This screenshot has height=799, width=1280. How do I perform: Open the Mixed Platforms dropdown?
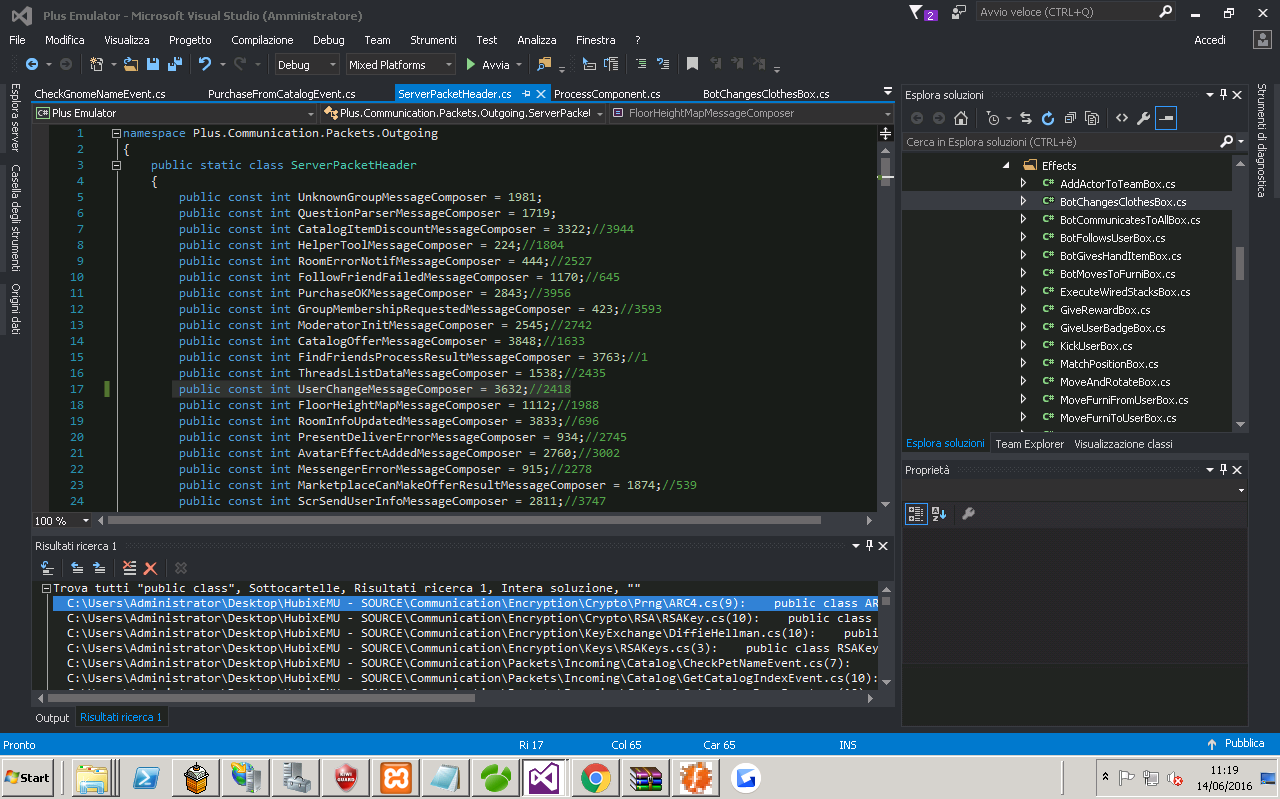click(449, 65)
